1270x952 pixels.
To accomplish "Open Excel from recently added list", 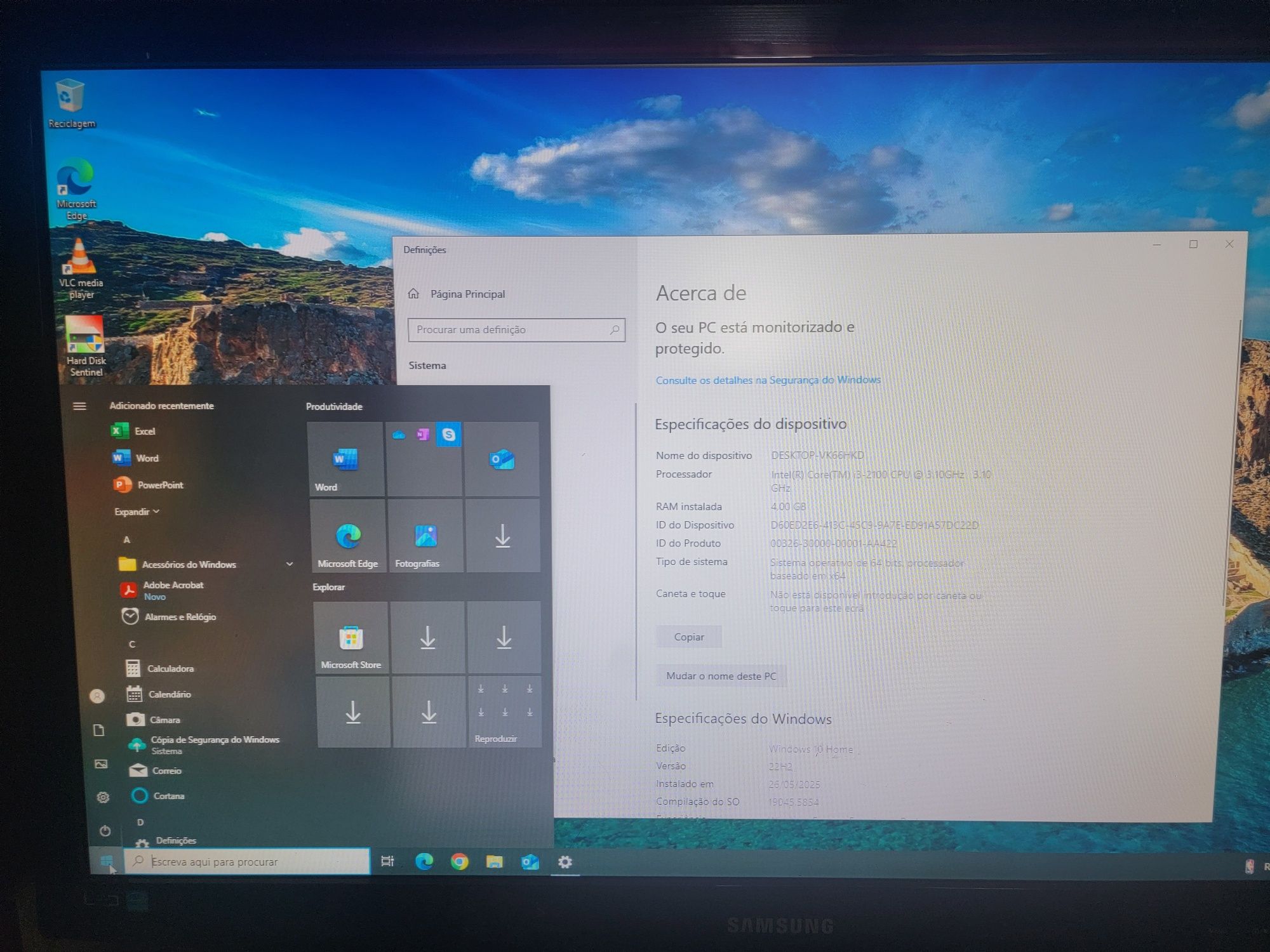I will [133, 431].
